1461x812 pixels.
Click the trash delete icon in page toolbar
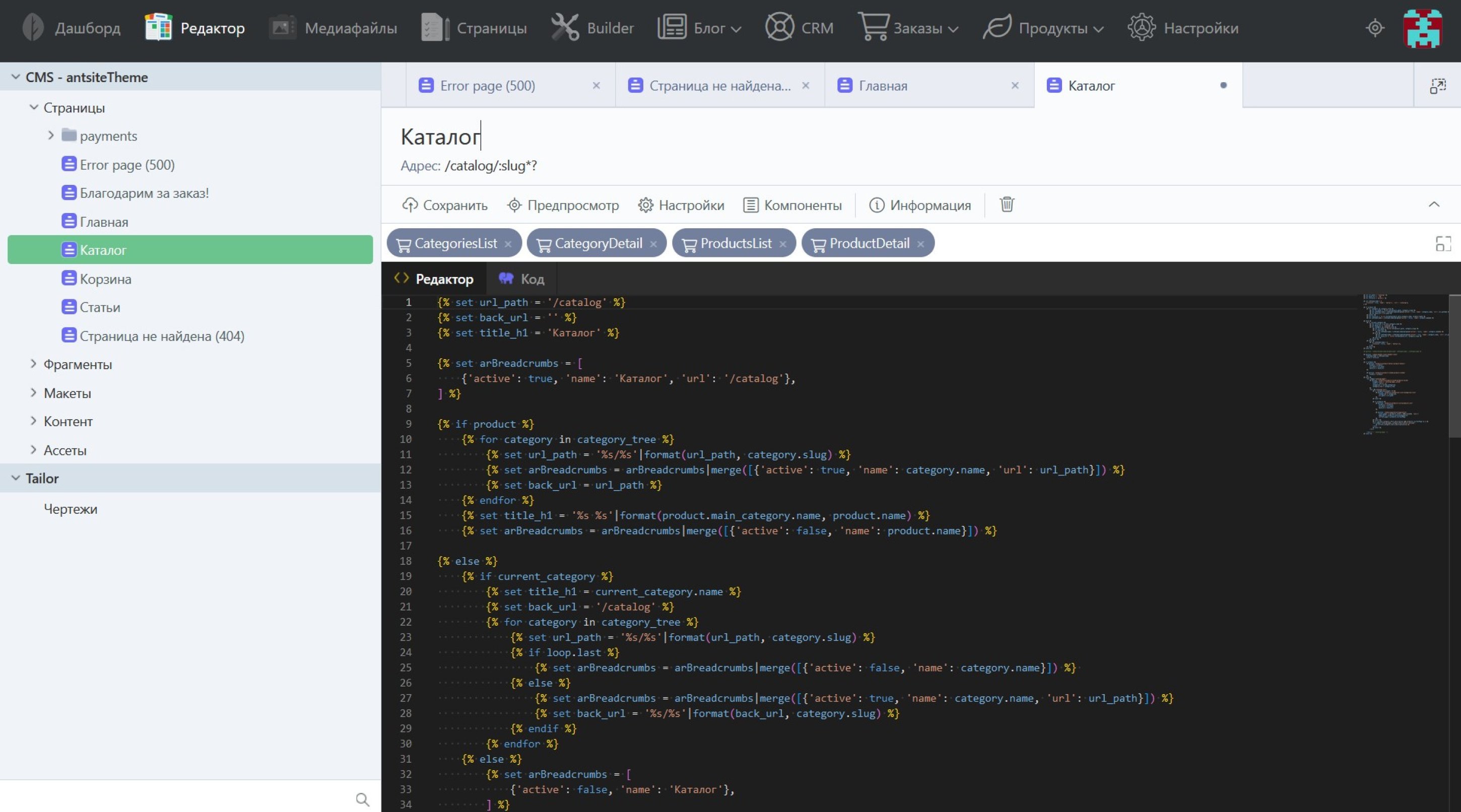pyautogui.click(x=1007, y=204)
